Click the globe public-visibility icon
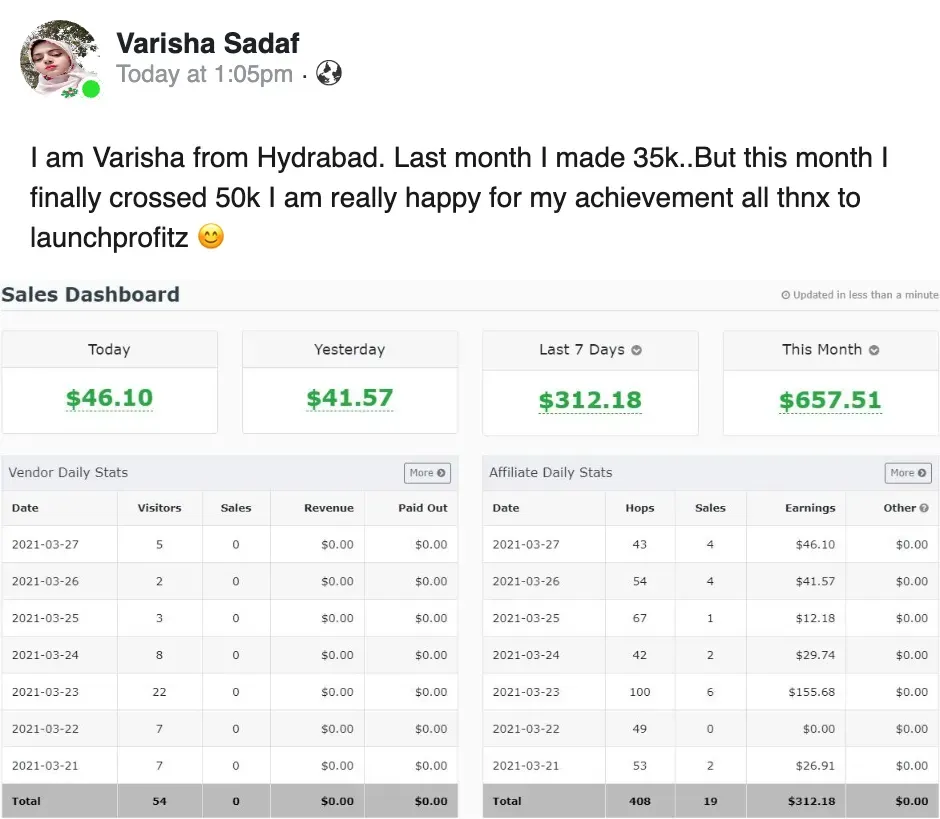The width and height of the screenshot is (940, 819). point(329,73)
